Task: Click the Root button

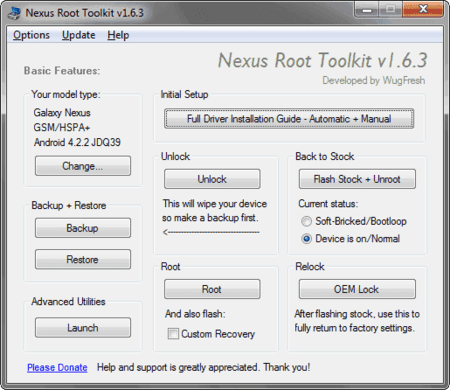Action: point(212,289)
